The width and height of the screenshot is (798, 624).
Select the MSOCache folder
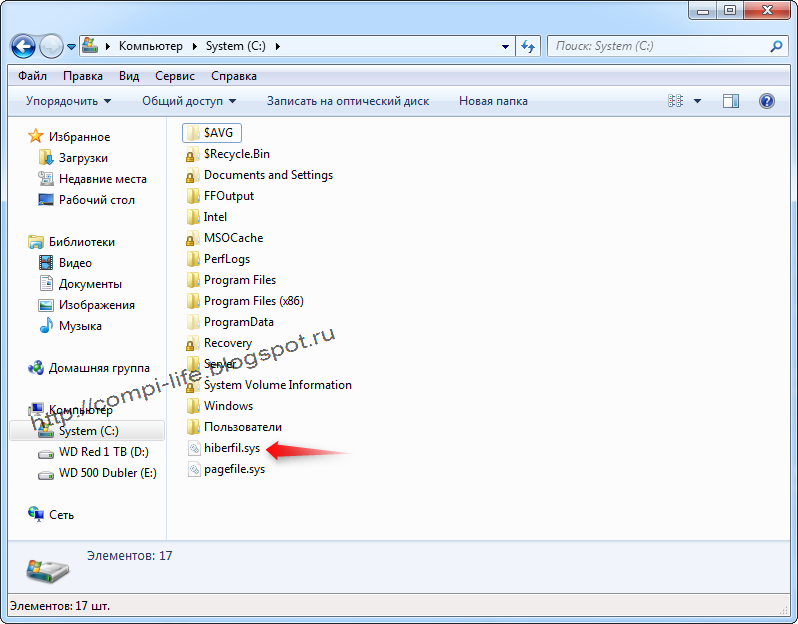coord(233,238)
